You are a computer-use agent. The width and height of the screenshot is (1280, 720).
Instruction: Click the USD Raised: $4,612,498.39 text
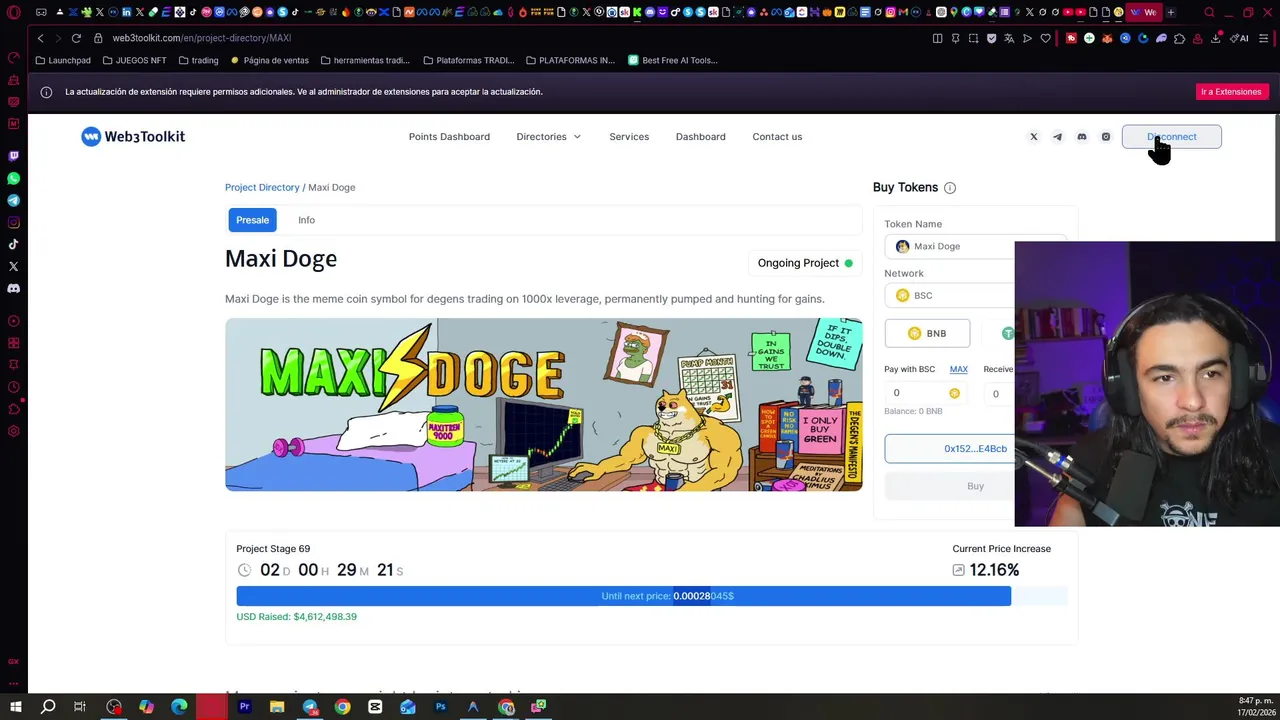(x=296, y=617)
